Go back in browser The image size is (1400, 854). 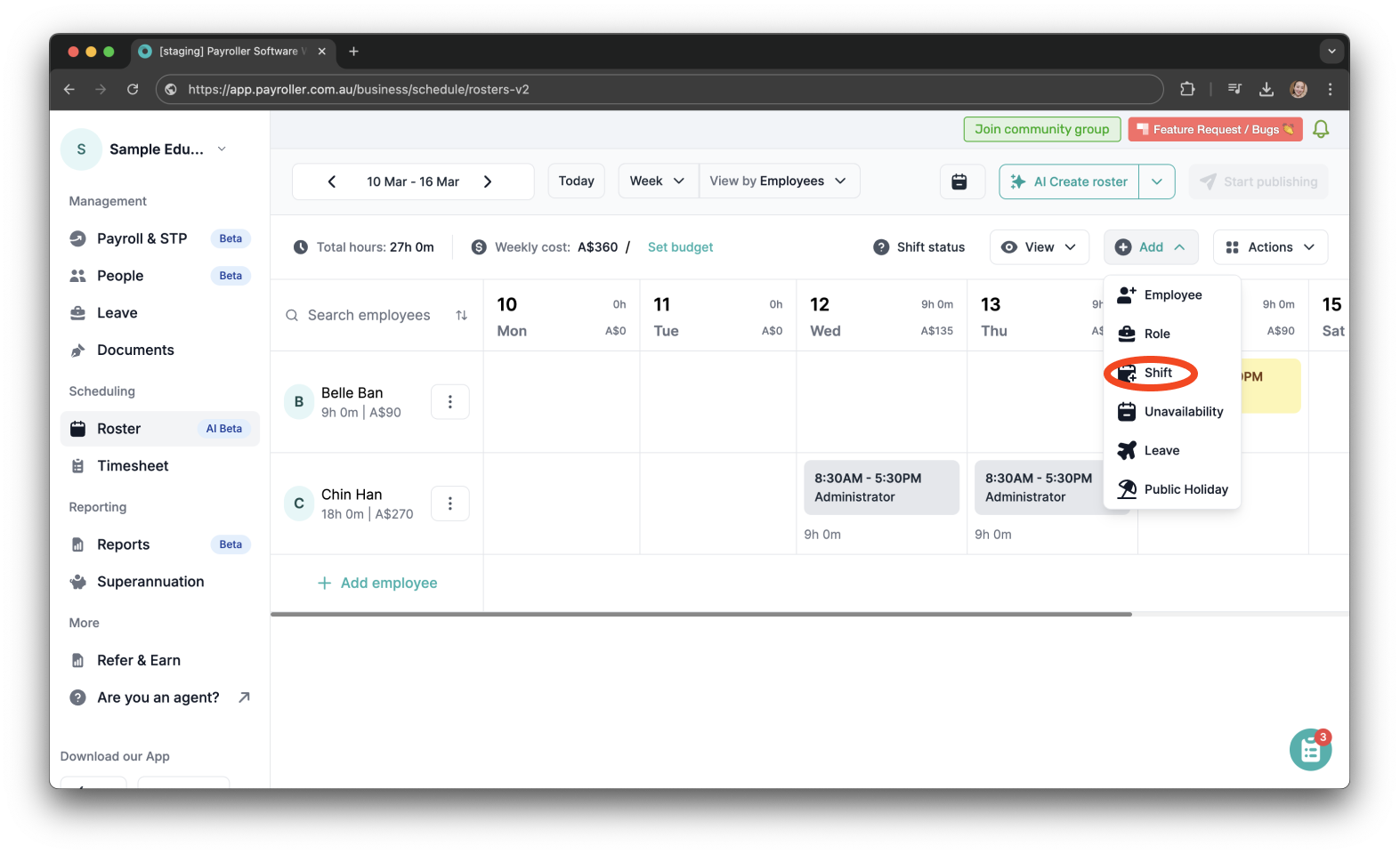tap(69, 89)
